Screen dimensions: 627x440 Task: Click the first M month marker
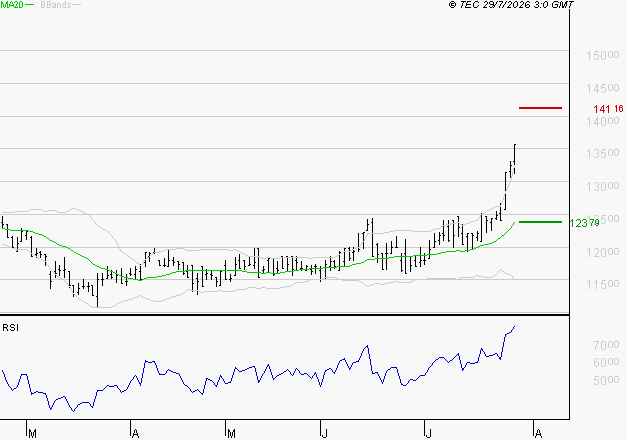pos(32,434)
